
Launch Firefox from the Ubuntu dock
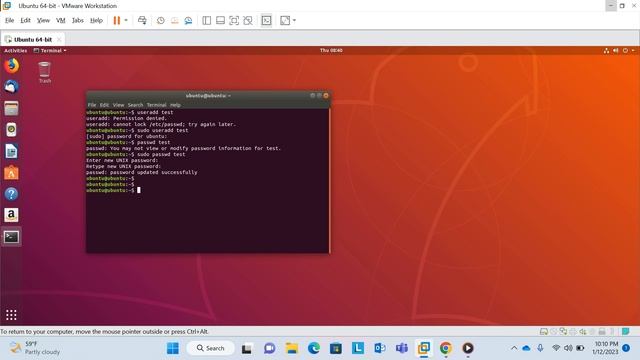(x=11, y=66)
